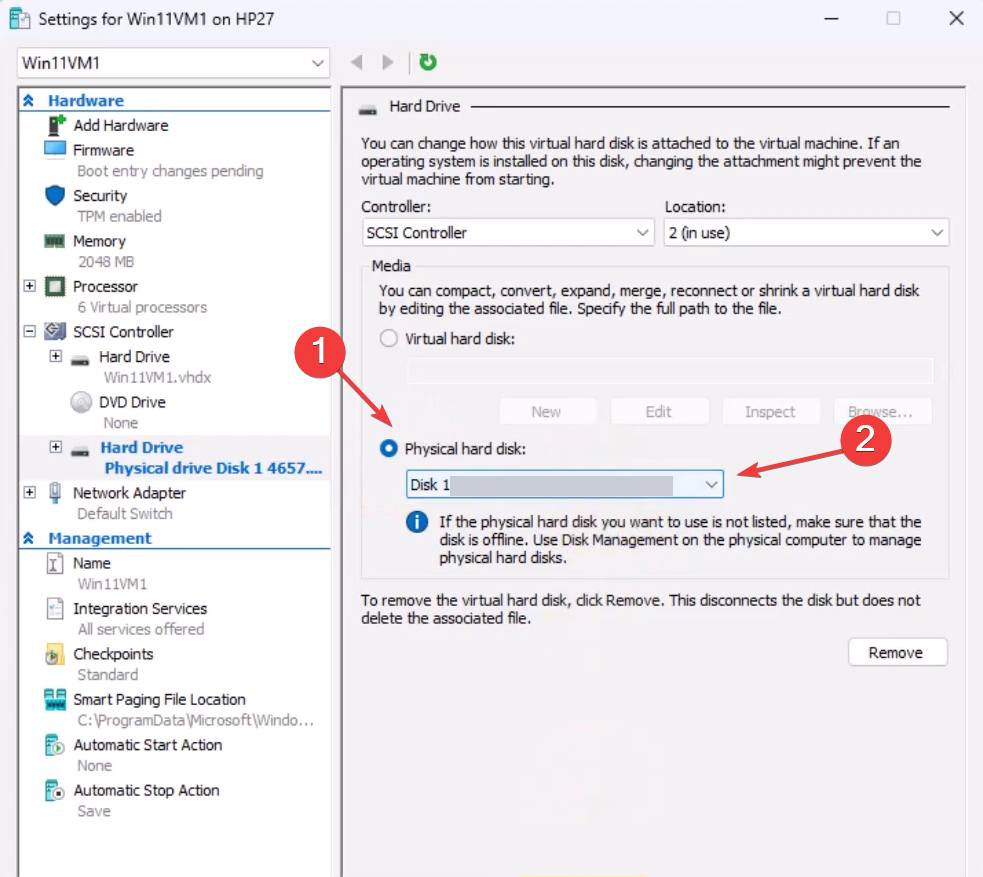Collapse the SCSI Controller tree node
The image size is (983, 877).
click(29, 331)
